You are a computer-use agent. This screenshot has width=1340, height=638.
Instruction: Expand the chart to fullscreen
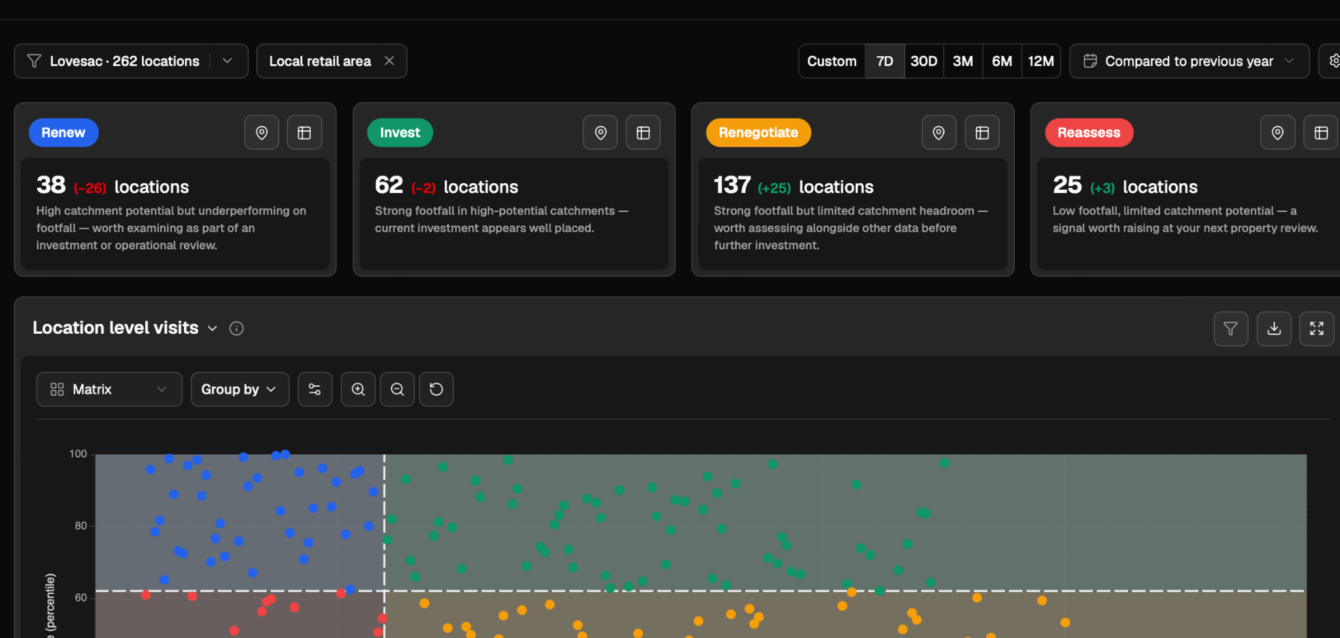pyautogui.click(x=1317, y=328)
